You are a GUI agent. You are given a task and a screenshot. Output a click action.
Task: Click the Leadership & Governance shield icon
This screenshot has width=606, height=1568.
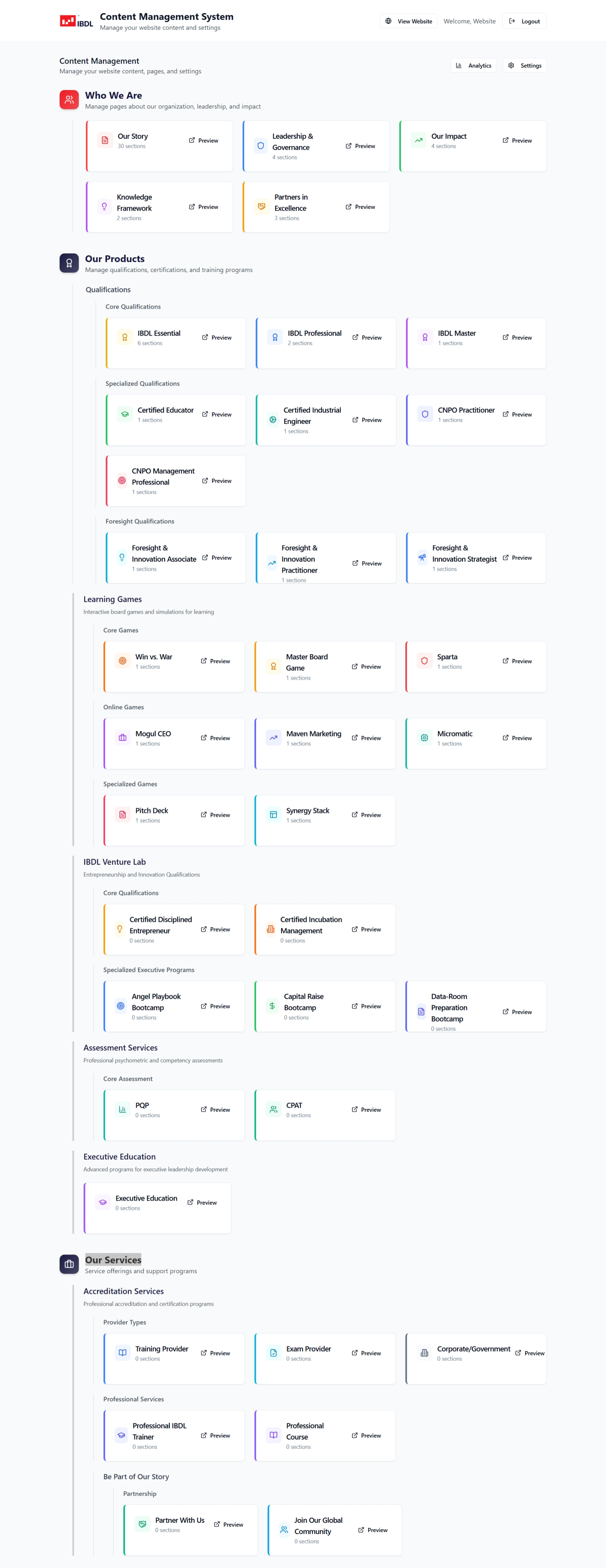tap(261, 146)
